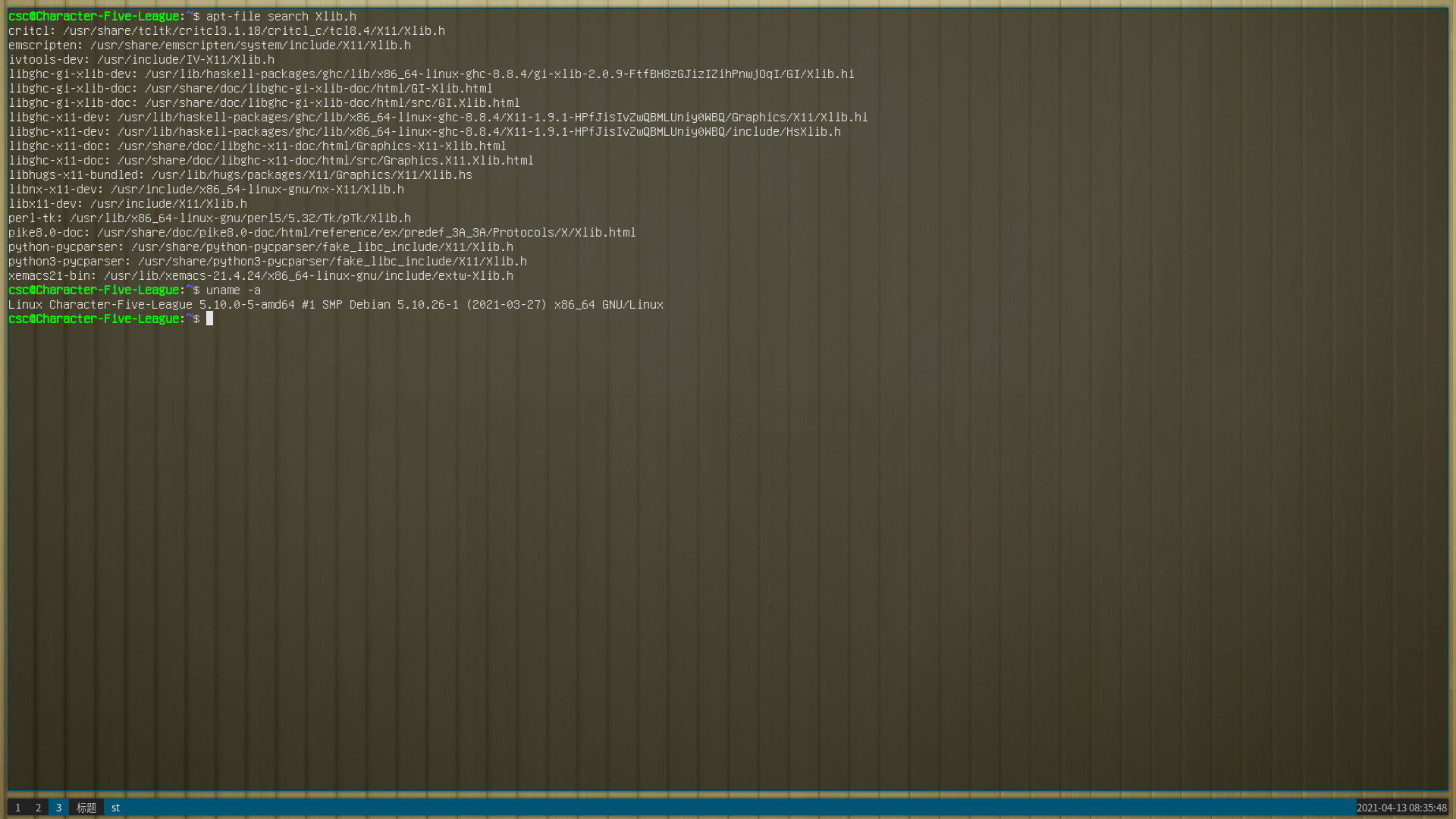
Task: Click the perl-tk Xlib.h result line
Action: point(209,218)
